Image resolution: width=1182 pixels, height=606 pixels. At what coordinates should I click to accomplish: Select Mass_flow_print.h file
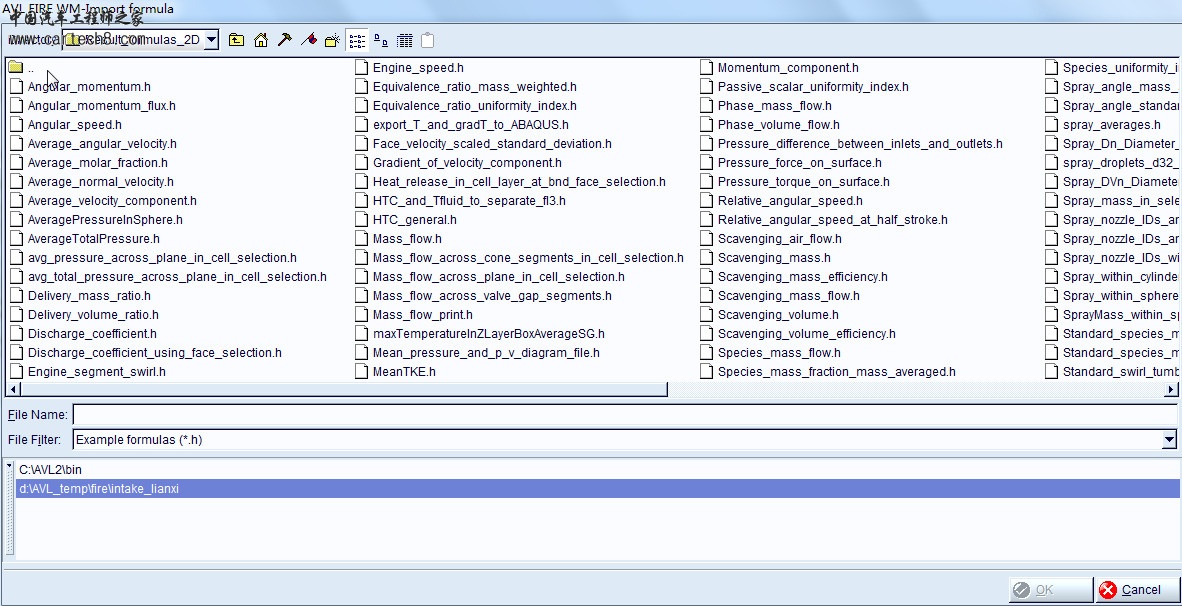(415, 314)
